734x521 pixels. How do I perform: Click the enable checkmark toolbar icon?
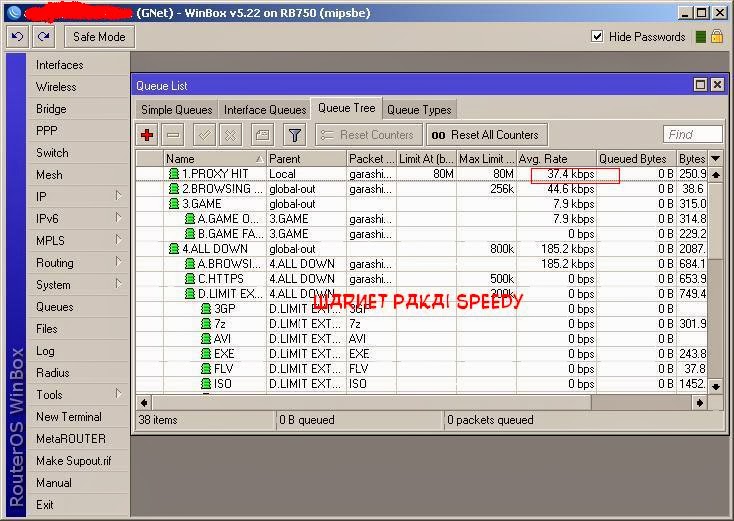pyautogui.click(x=204, y=135)
